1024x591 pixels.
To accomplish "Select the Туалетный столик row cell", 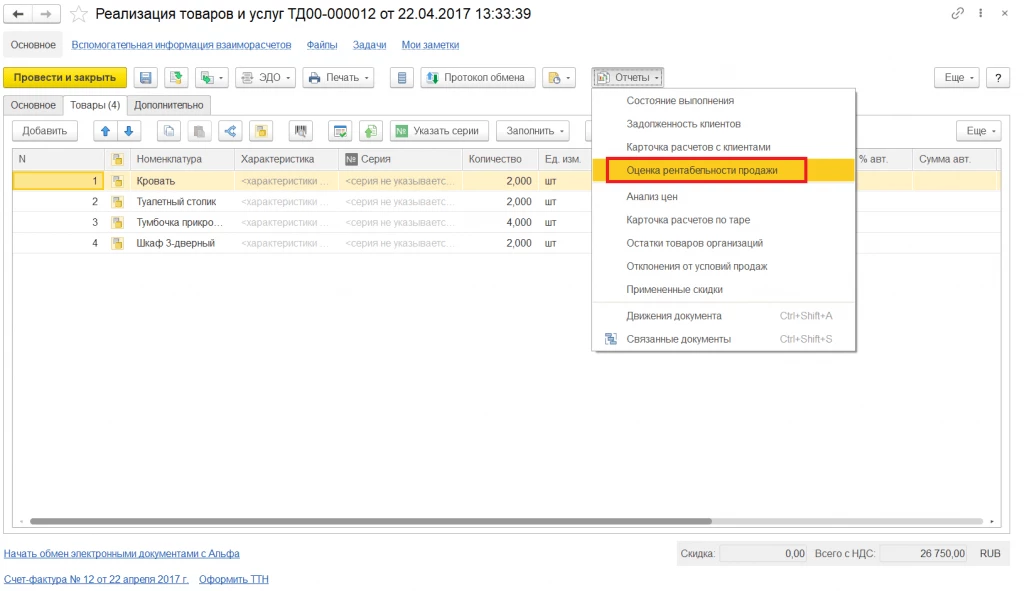I will (182, 202).
